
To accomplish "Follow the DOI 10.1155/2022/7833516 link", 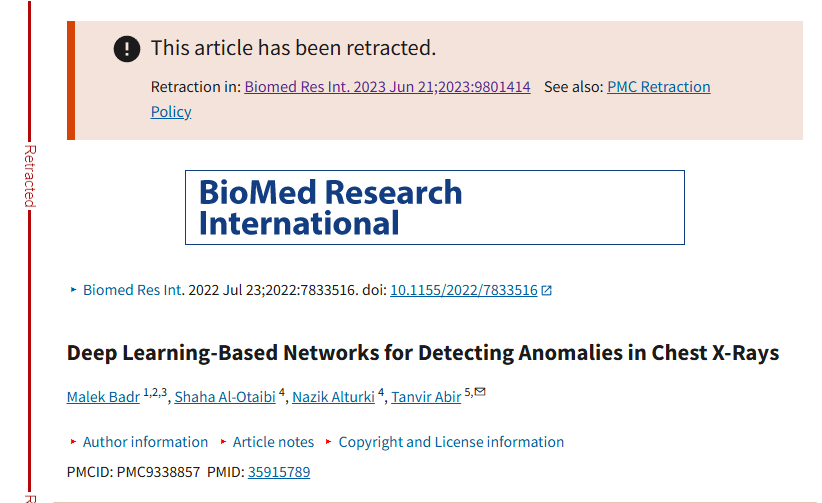I will point(463,290).
